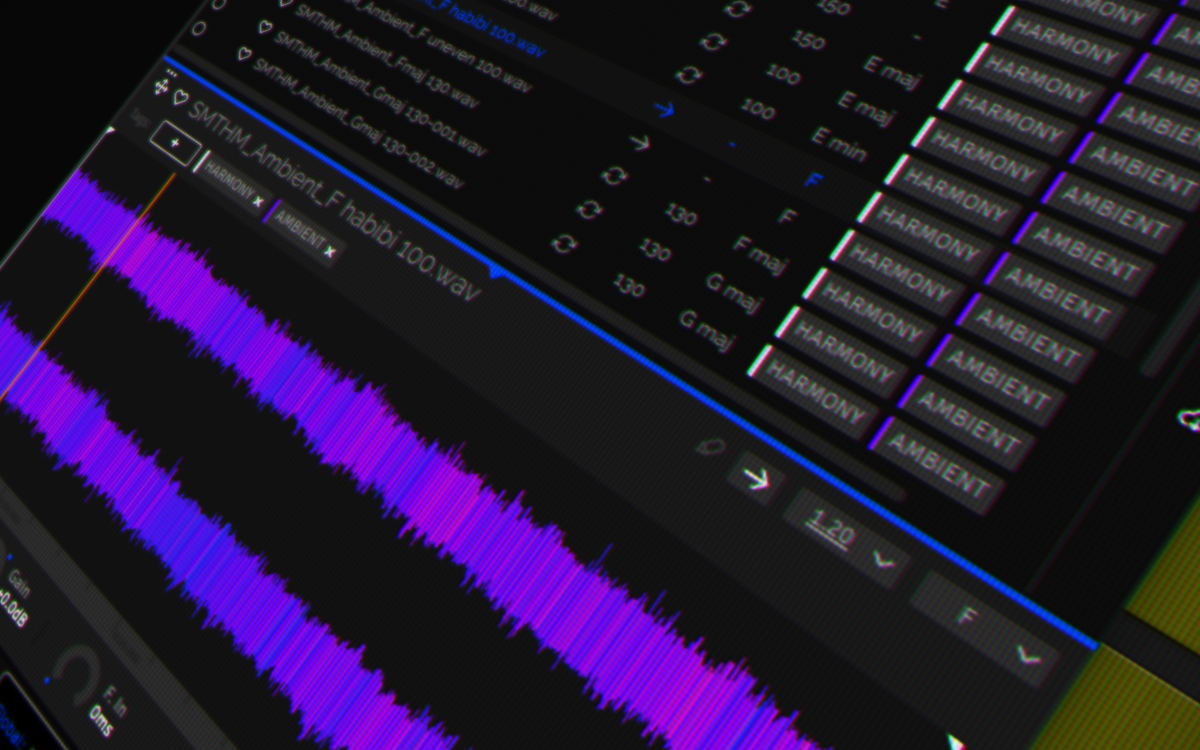Click the loop sync icon in the Fmaj 130 row
The width and height of the screenshot is (1200, 750).
tap(612, 176)
